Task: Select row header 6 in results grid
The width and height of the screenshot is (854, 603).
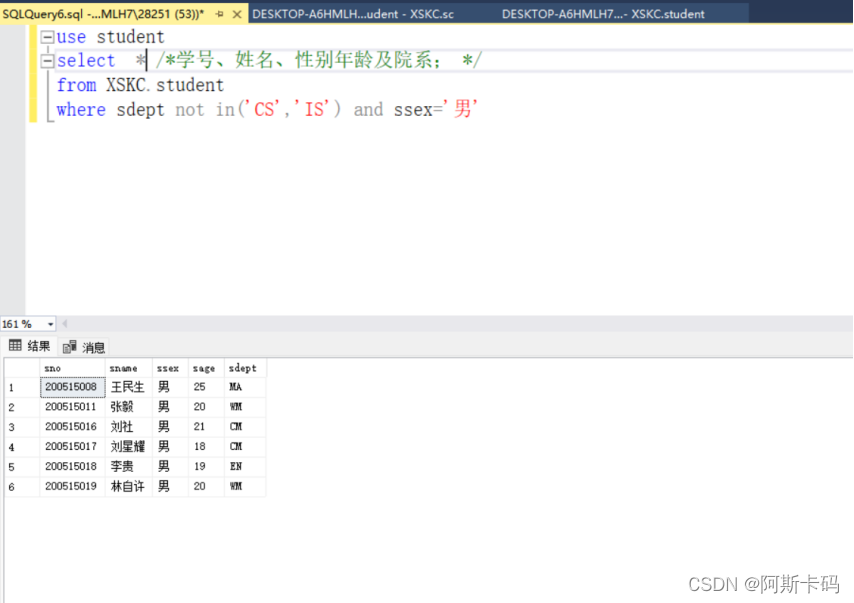Action: (22, 486)
